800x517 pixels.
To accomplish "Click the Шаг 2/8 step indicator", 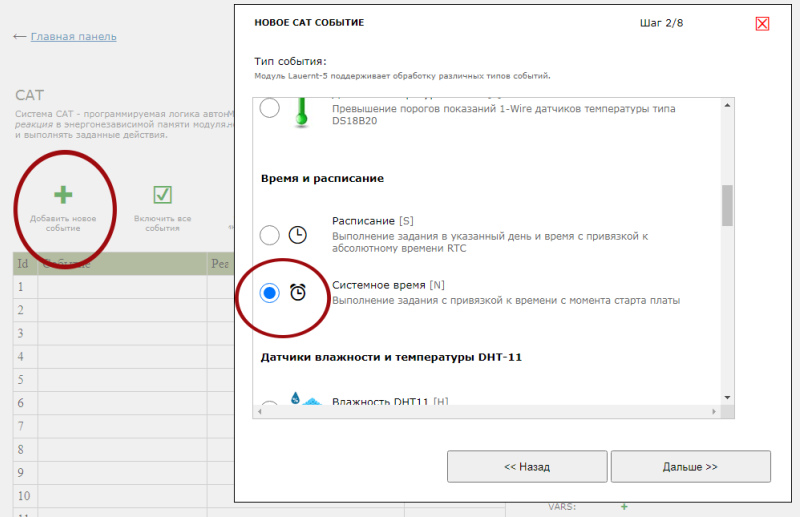I will [x=661, y=23].
